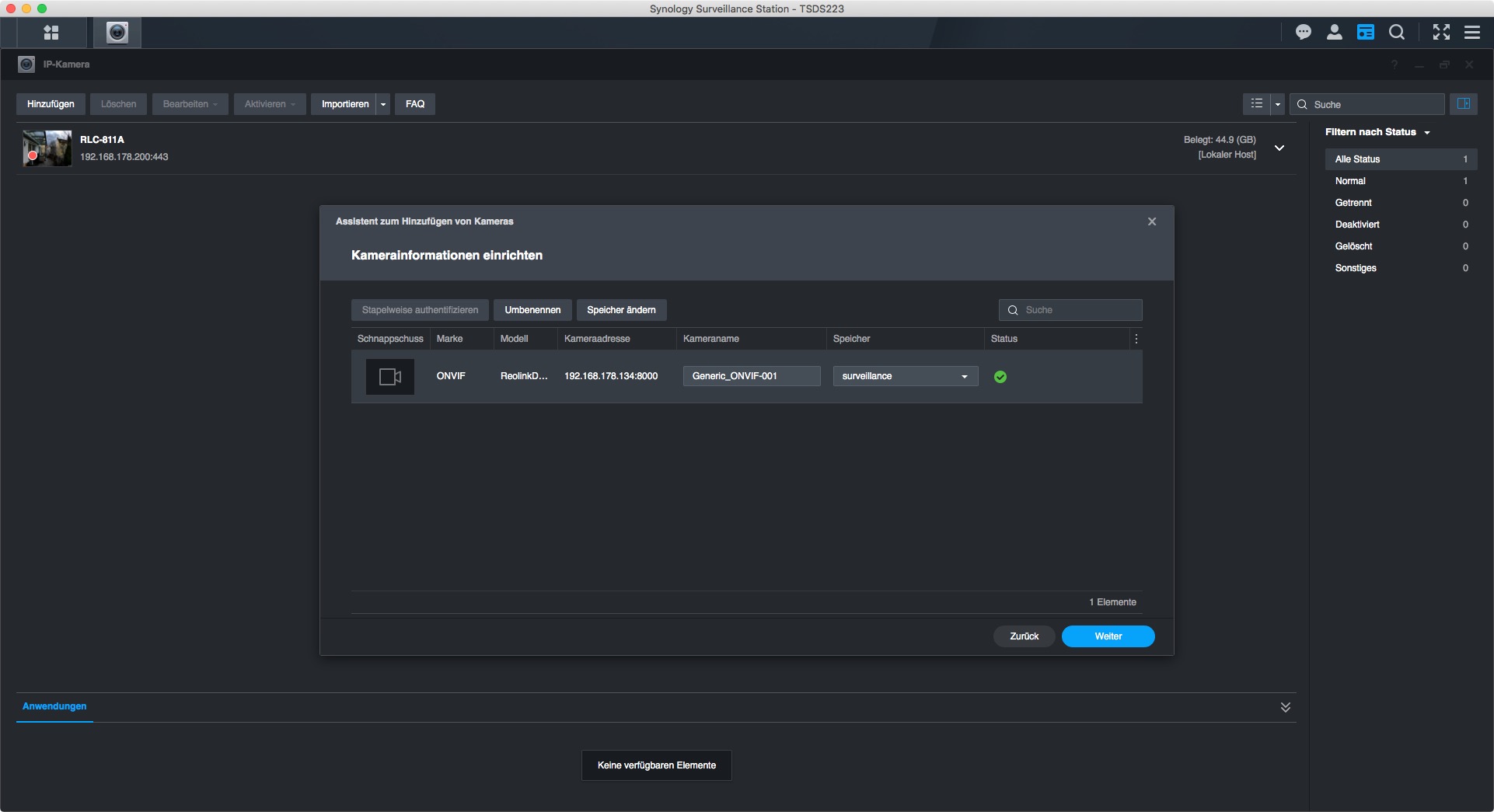
Task: Toggle full screen mode icon
Action: pyautogui.click(x=1441, y=33)
